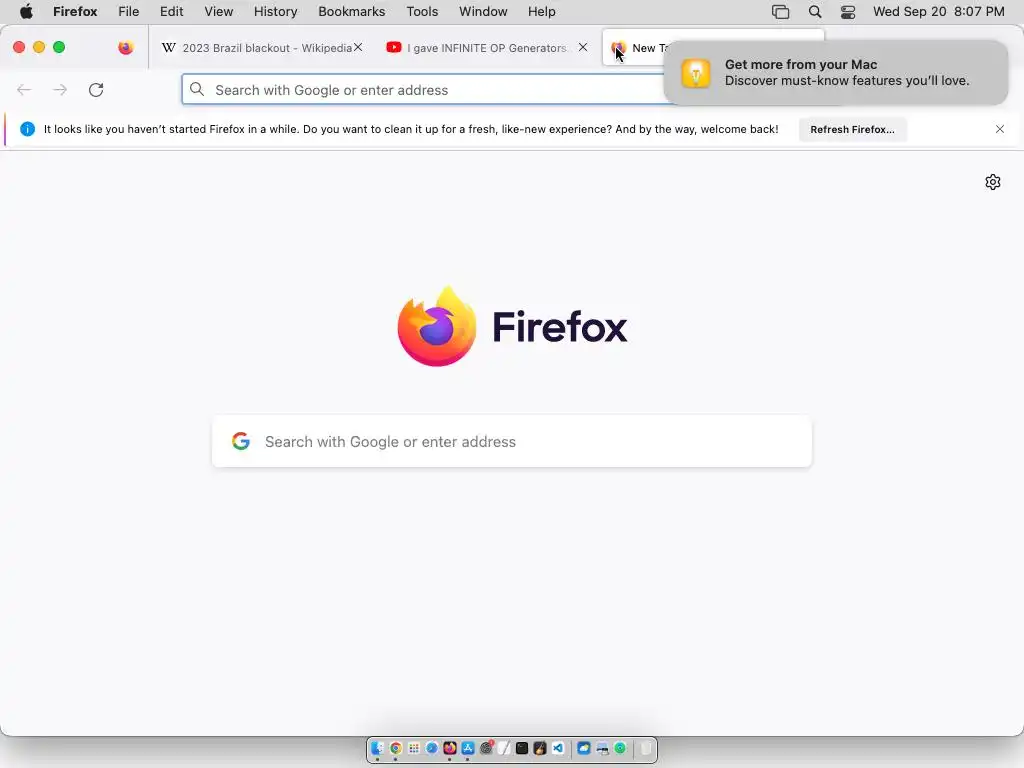Open Trash from the Dock
This screenshot has height=768, width=1024.
tap(646, 748)
